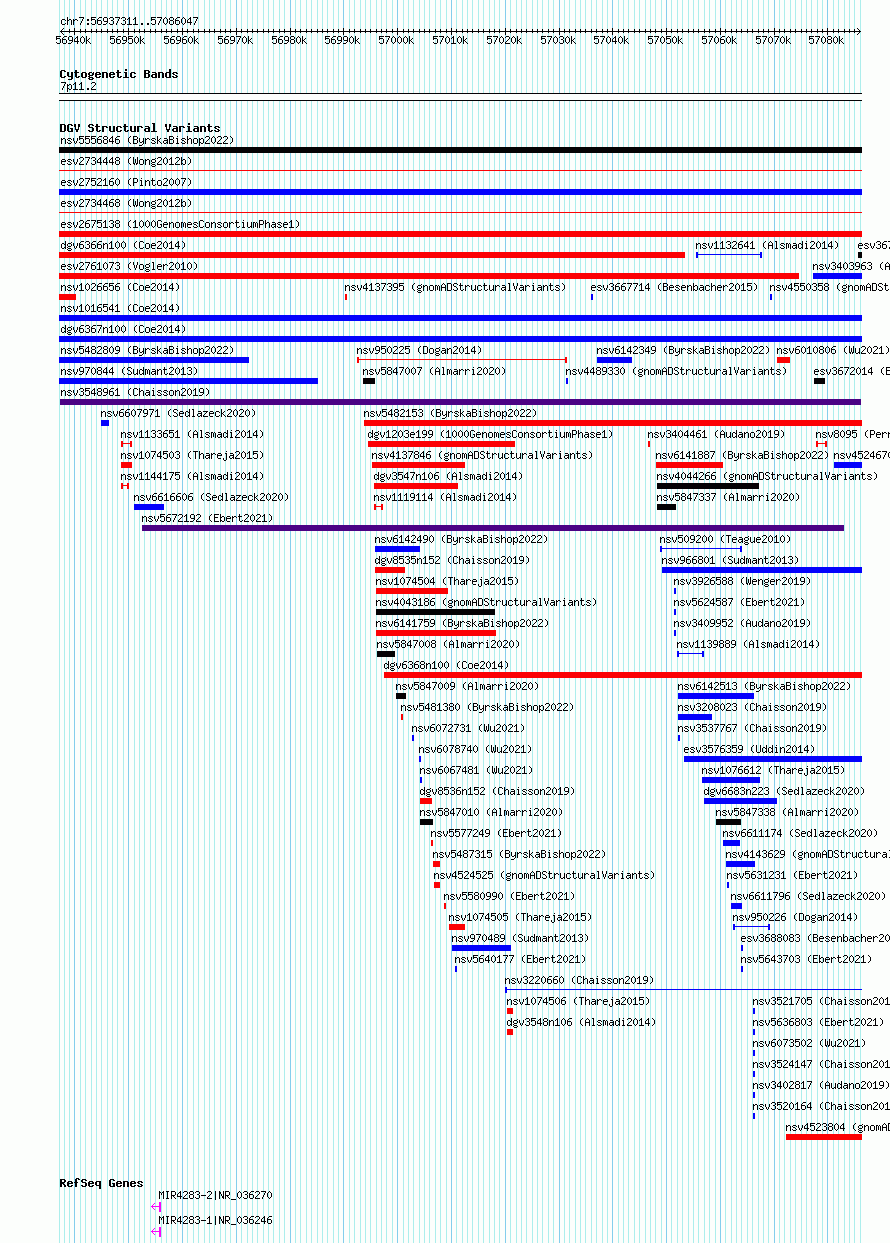Open nsv950225 (Dogan2014) variant

click(419, 350)
